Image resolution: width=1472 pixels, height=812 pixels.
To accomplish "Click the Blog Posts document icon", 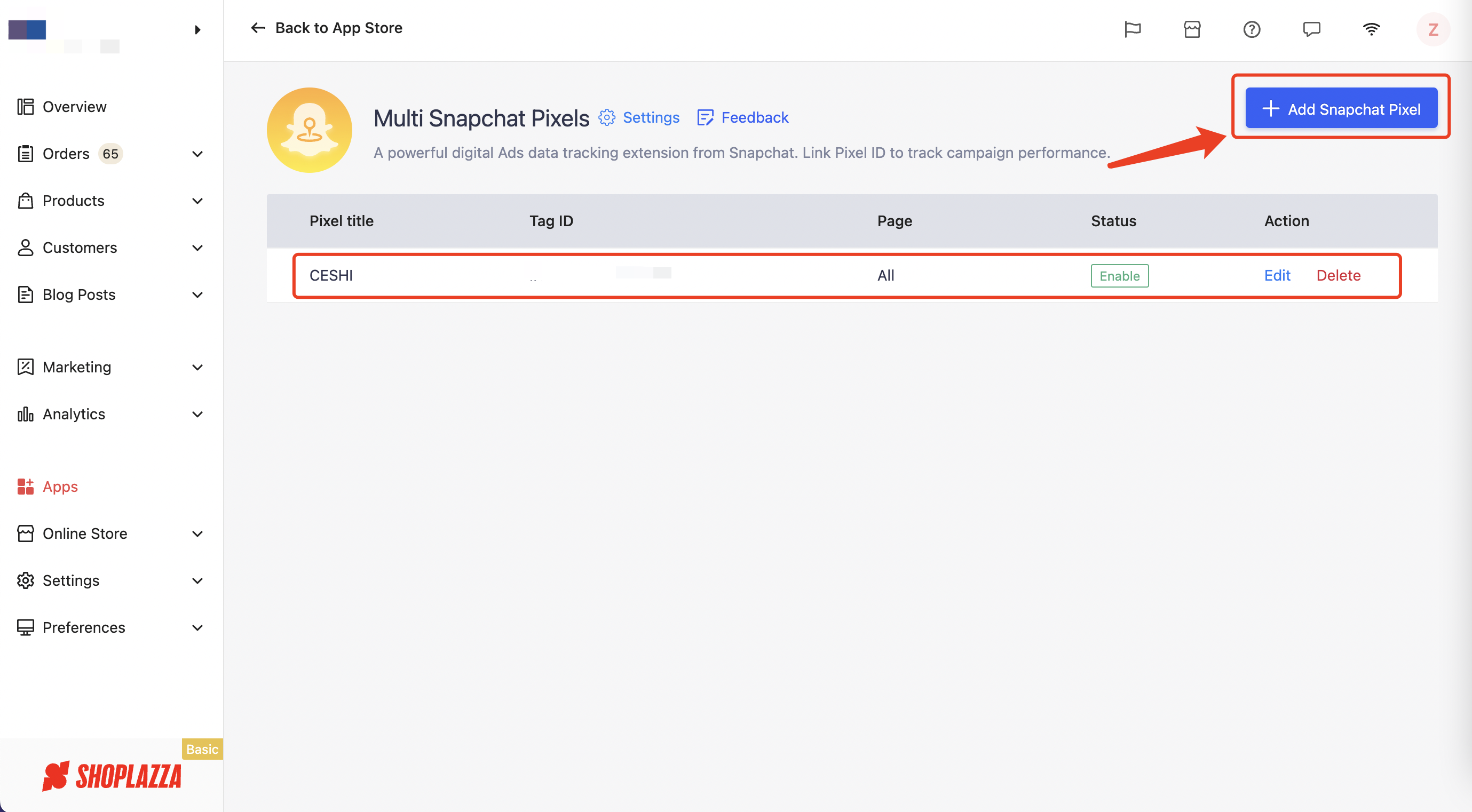I will (25, 294).
